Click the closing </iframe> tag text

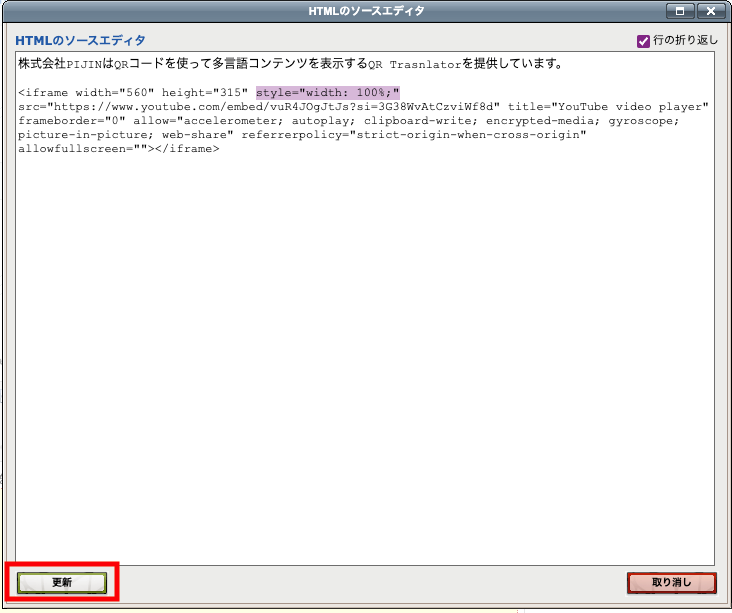pyautogui.click(x=187, y=148)
